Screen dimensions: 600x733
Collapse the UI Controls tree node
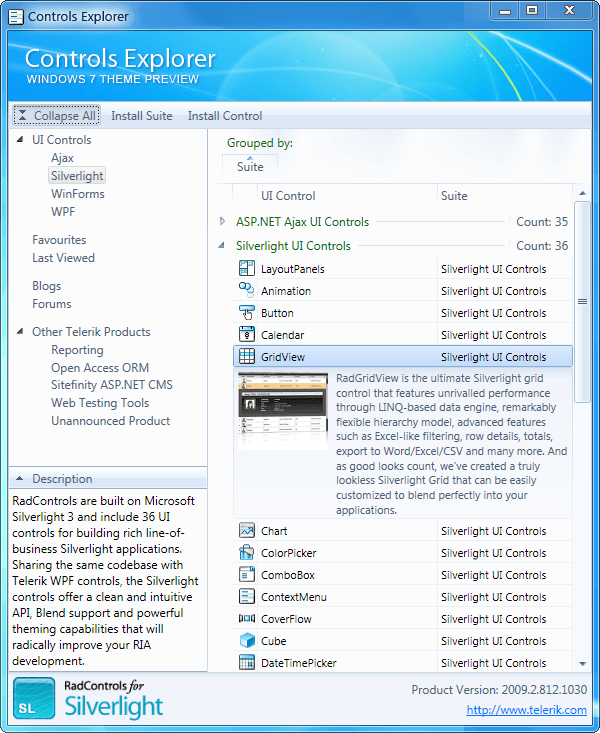(20, 139)
